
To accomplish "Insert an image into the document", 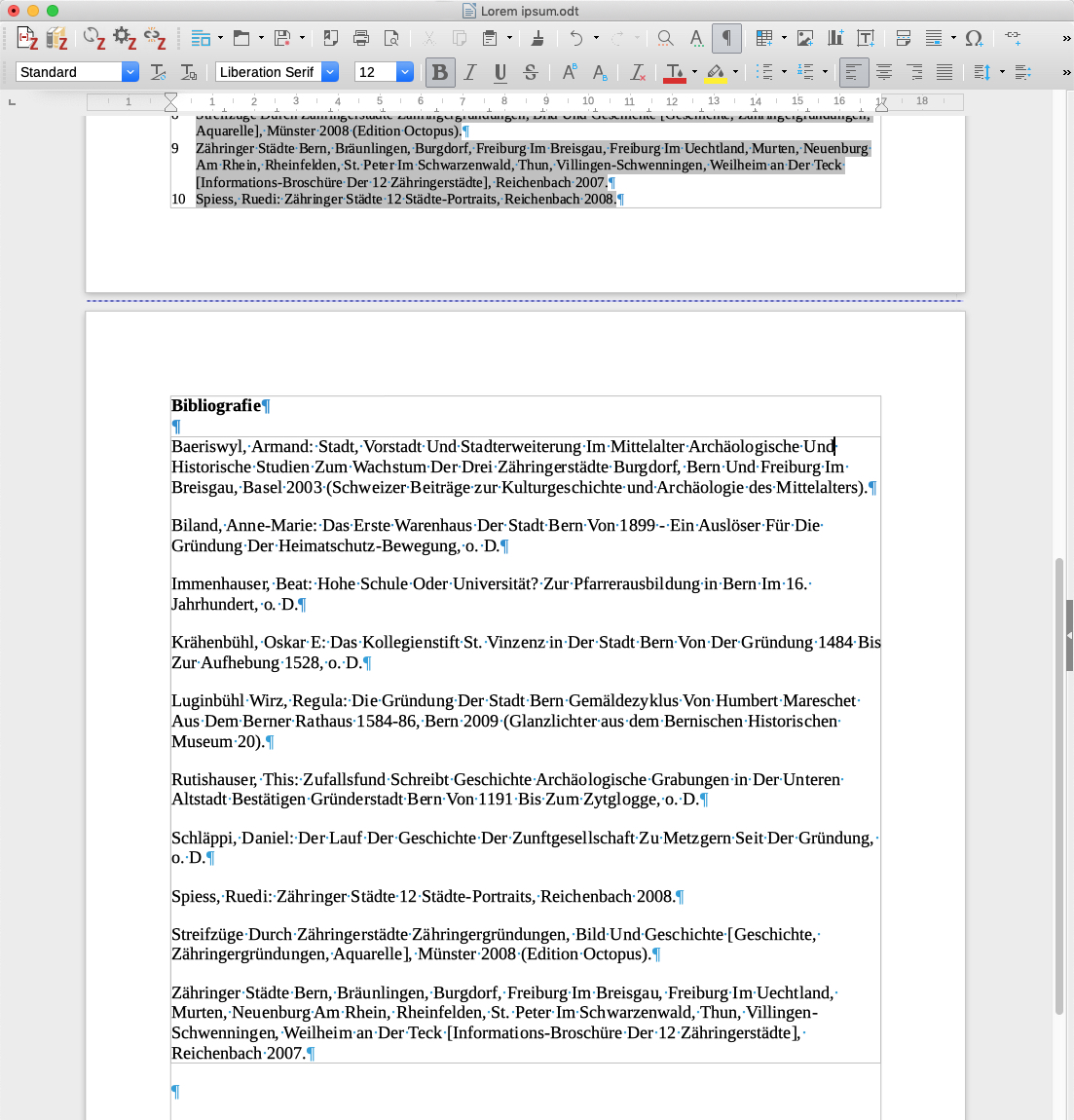I will tap(805, 38).
